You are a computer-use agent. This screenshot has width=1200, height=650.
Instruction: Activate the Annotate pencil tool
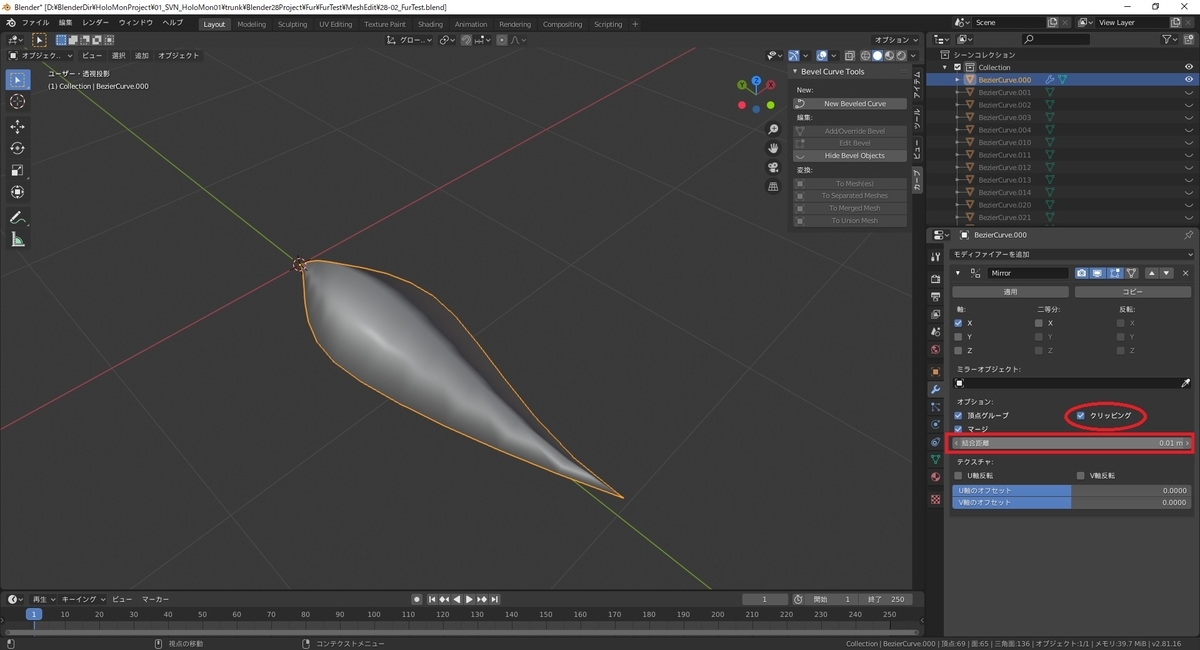pyautogui.click(x=17, y=217)
